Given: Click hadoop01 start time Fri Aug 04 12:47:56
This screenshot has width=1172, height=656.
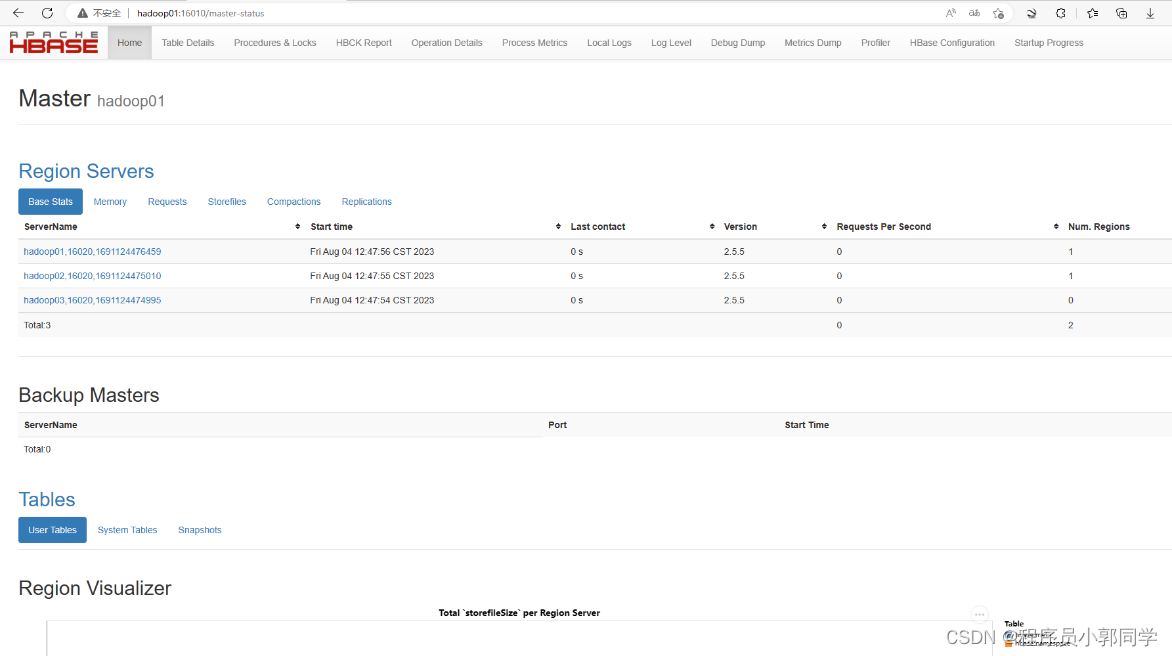Looking at the screenshot, I should 372,252.
